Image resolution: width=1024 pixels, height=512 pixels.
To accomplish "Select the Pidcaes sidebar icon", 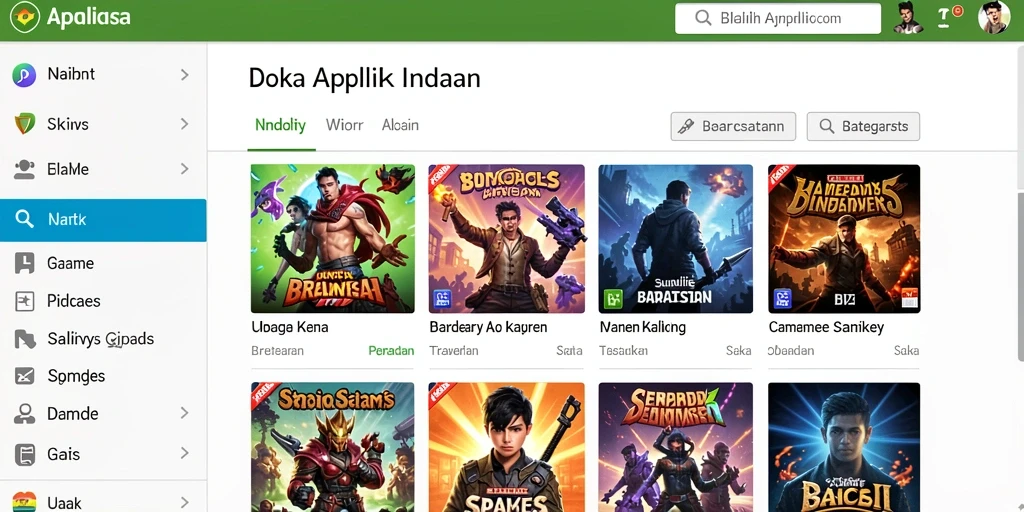I will [24, 301].
